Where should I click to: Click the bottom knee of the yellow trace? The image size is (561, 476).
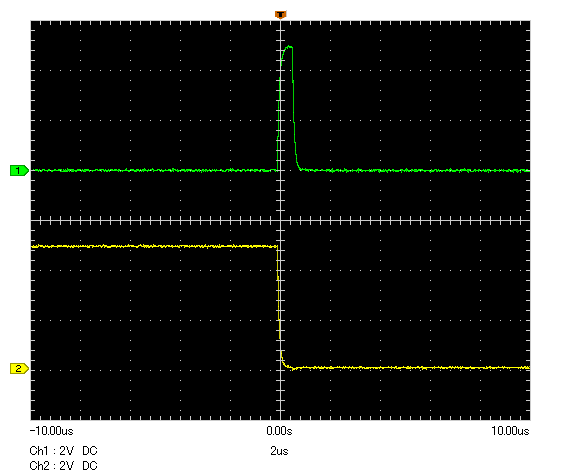286,365
